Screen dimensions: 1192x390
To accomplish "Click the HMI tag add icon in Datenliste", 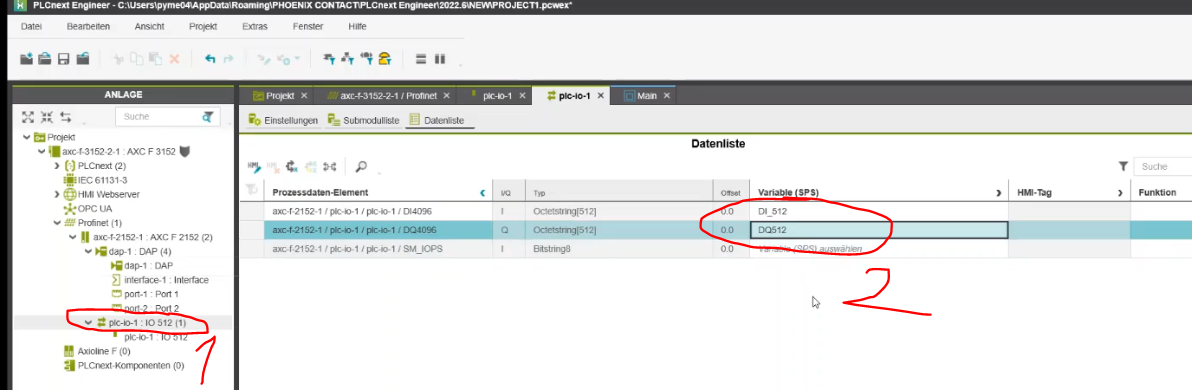I will 255,166.
